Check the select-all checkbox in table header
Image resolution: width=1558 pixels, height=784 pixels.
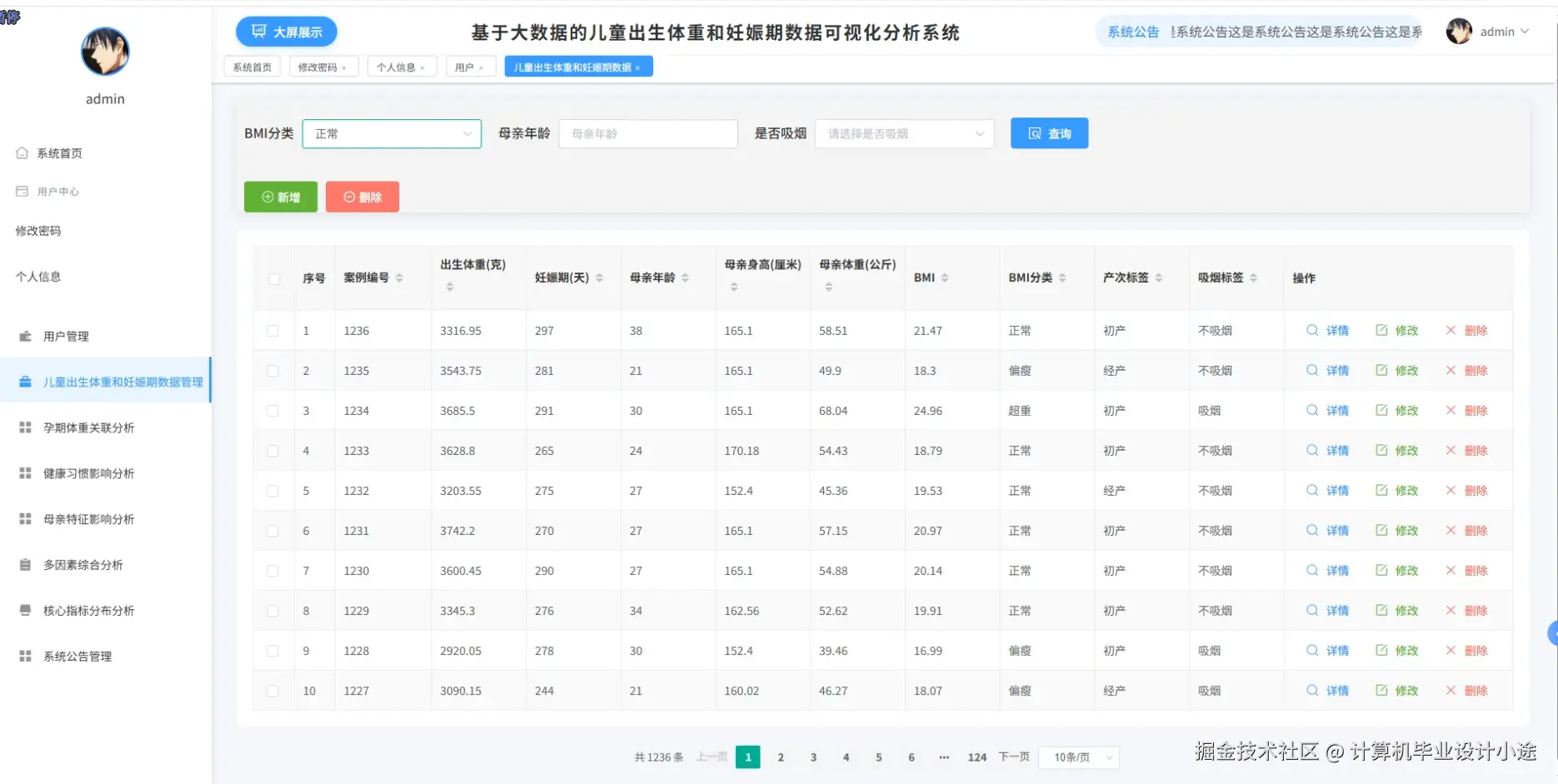pyautogui.click(x=273, y=279)
